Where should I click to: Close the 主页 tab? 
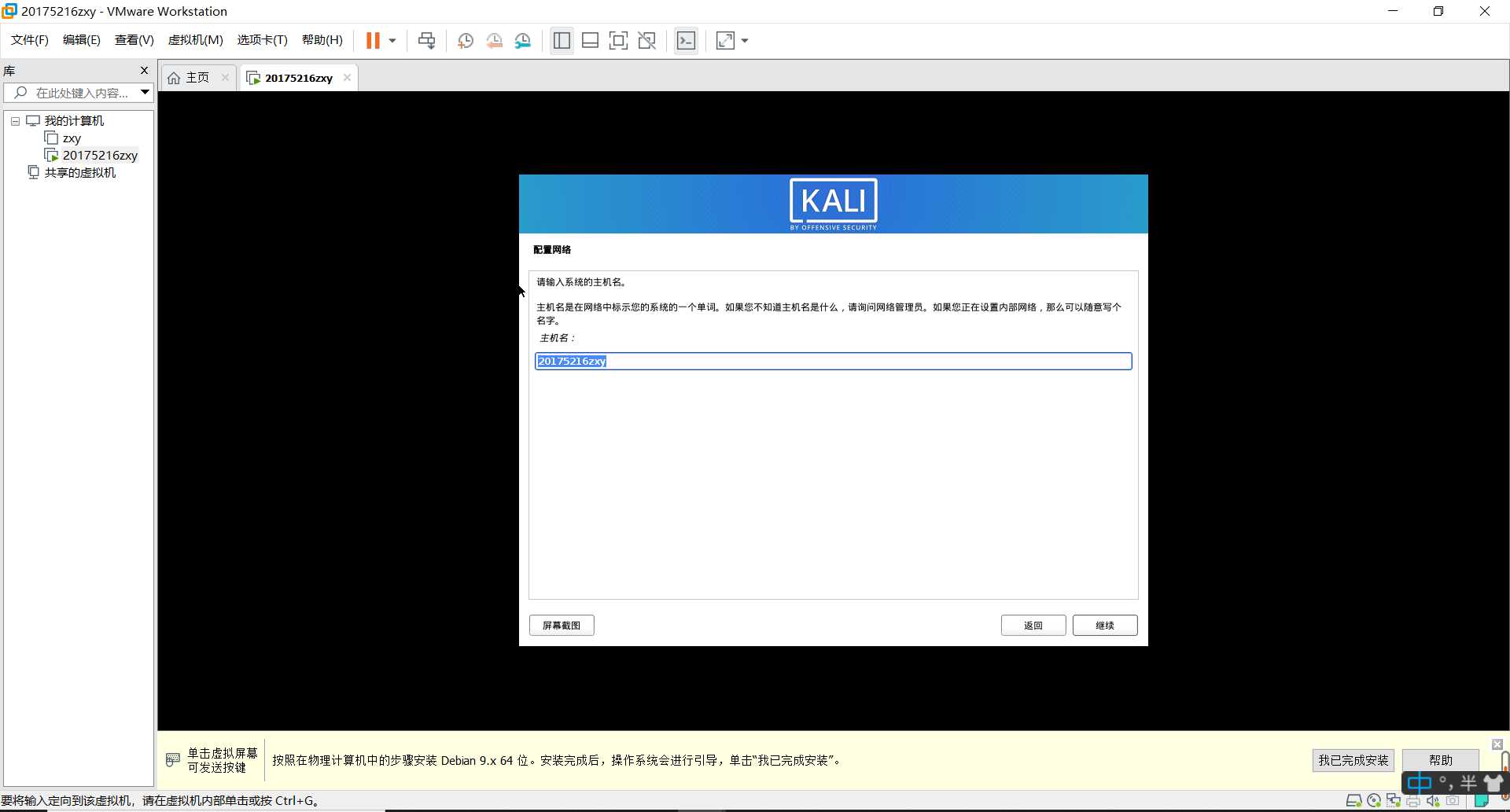pyautogui.click(x=225, y=77)
